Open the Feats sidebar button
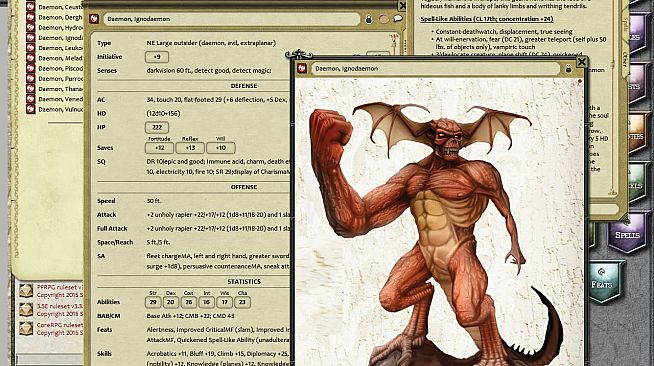The height and width of the screenshot is (366, 654). pos(602,283)
